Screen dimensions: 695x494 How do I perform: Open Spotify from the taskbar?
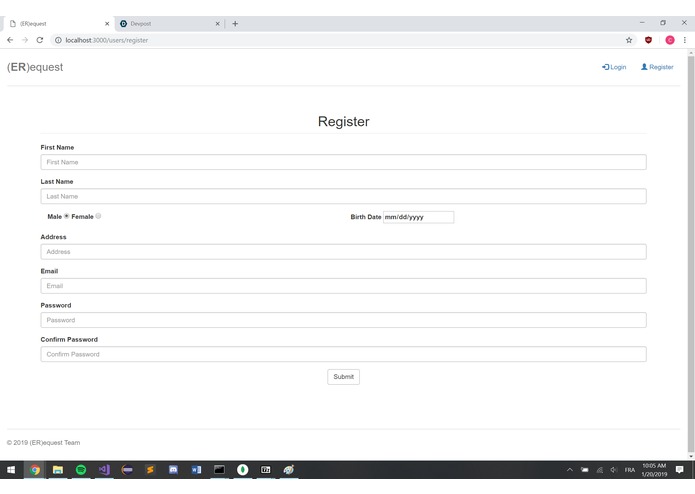(81, 470)
